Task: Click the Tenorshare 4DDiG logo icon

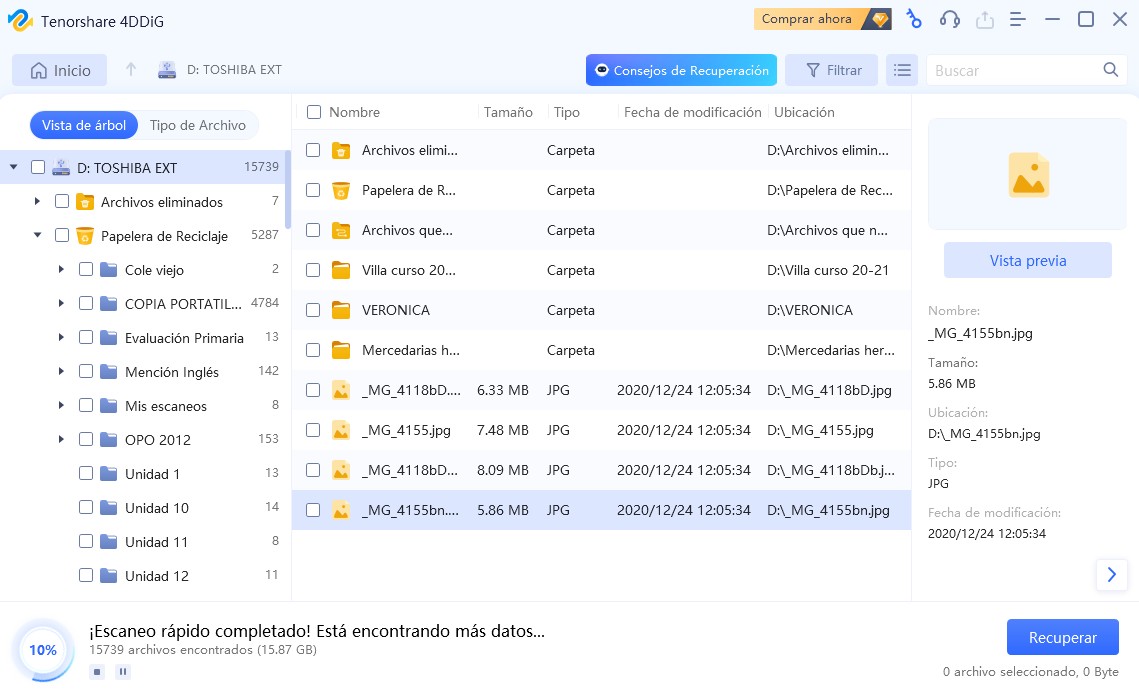Action: (20, 20)
